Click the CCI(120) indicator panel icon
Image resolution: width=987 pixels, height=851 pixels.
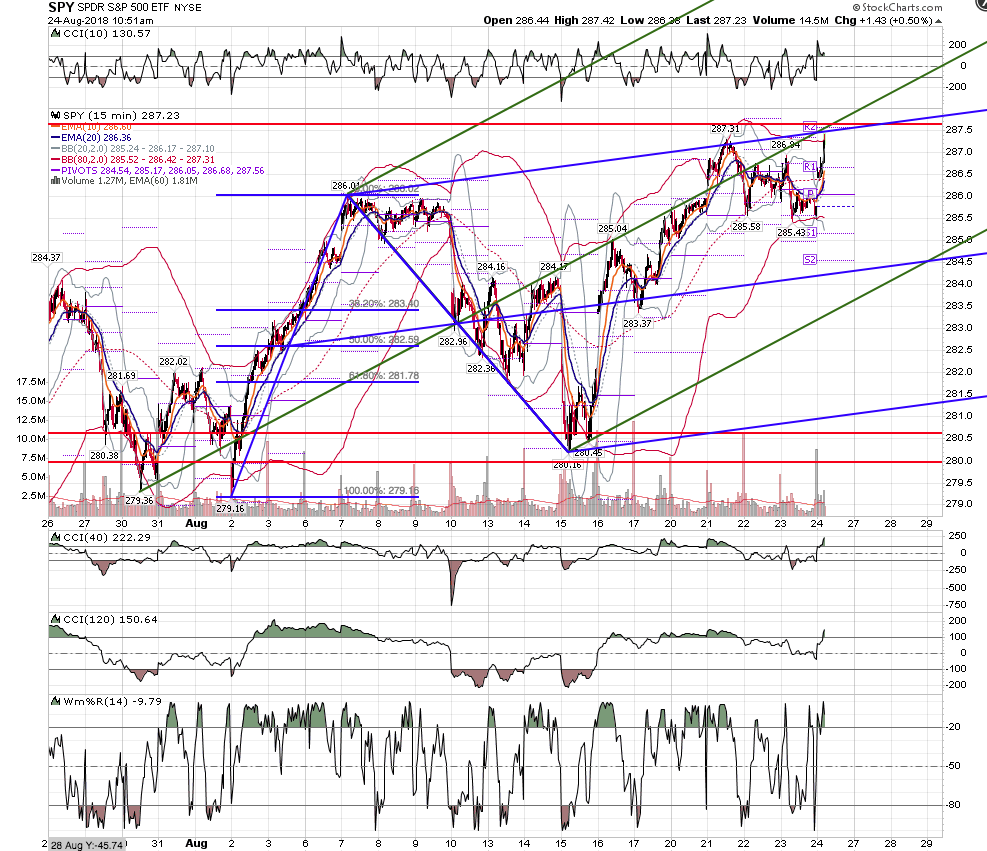coord(55,619)
